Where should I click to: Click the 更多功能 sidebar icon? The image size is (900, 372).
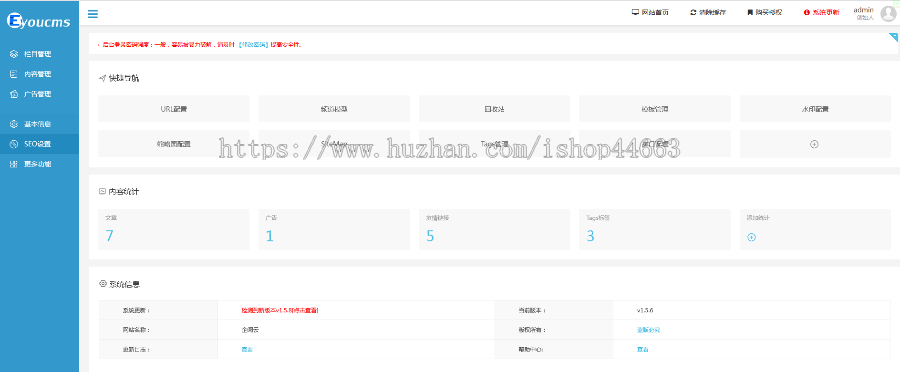point(14,164)
